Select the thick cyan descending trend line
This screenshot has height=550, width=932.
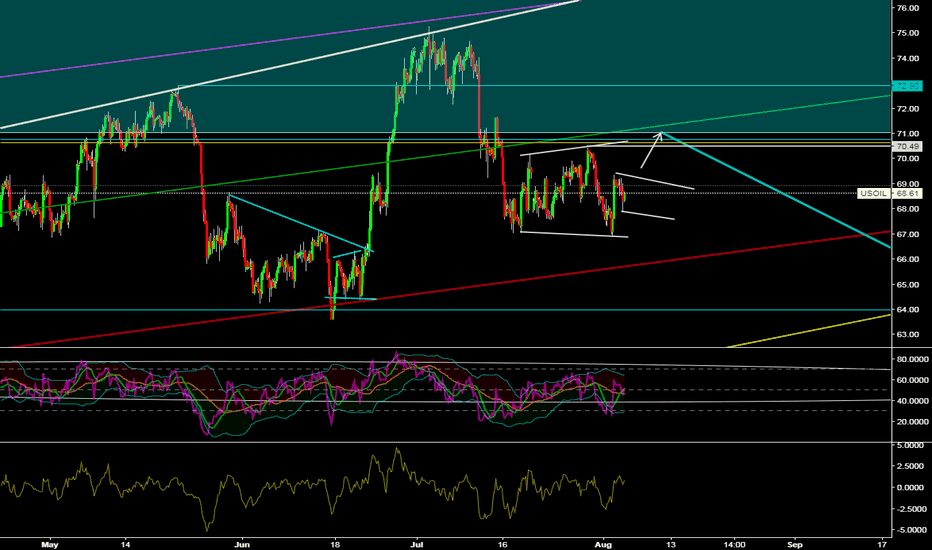pos(777,190)
